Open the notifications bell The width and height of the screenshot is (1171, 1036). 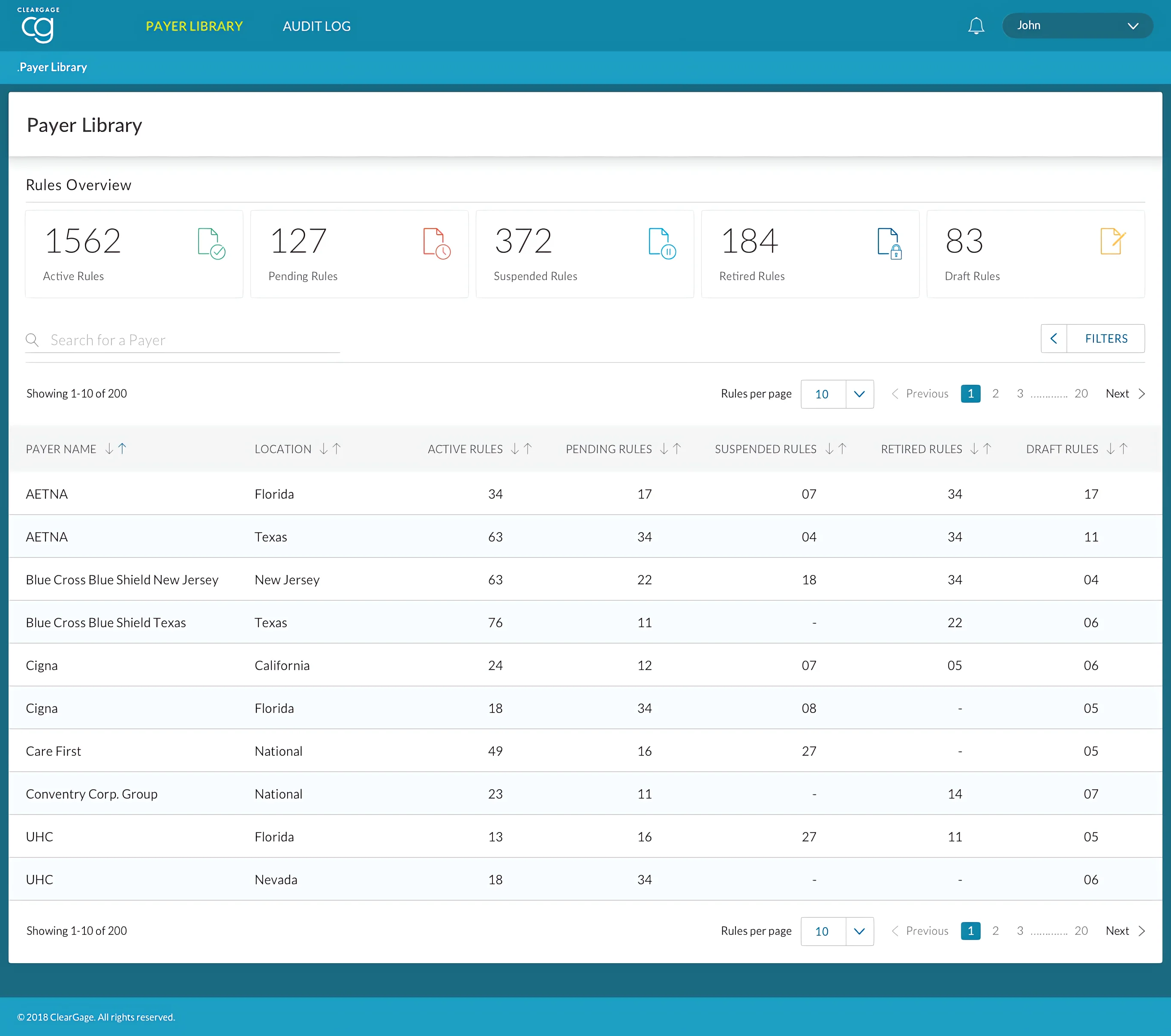tap(976, 26)
